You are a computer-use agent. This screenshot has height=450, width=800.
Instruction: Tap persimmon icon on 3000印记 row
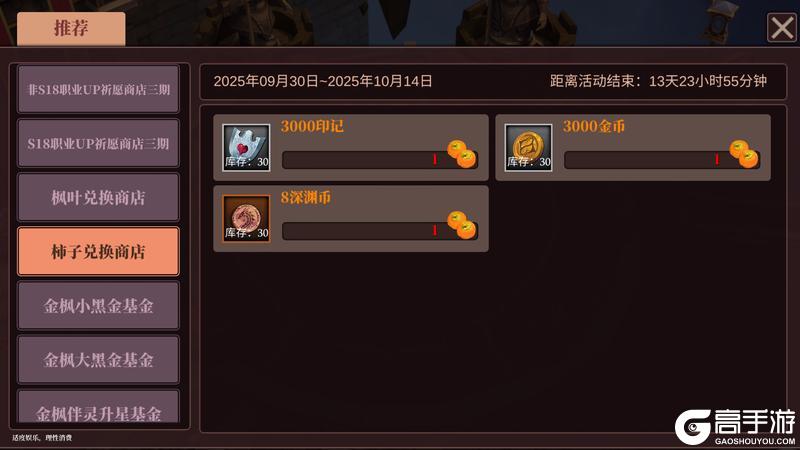pyautogui.click(x=462, y=154)
